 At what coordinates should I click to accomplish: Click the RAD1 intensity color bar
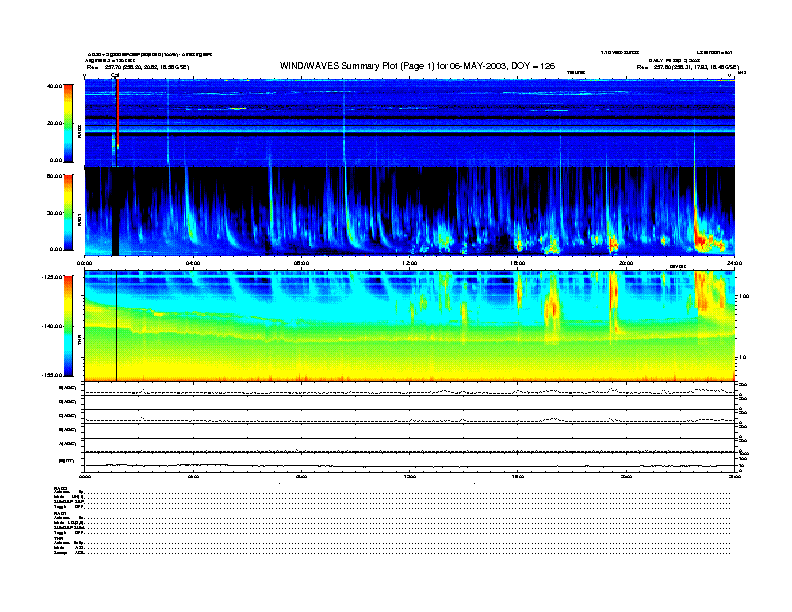(x=68, y=212)
